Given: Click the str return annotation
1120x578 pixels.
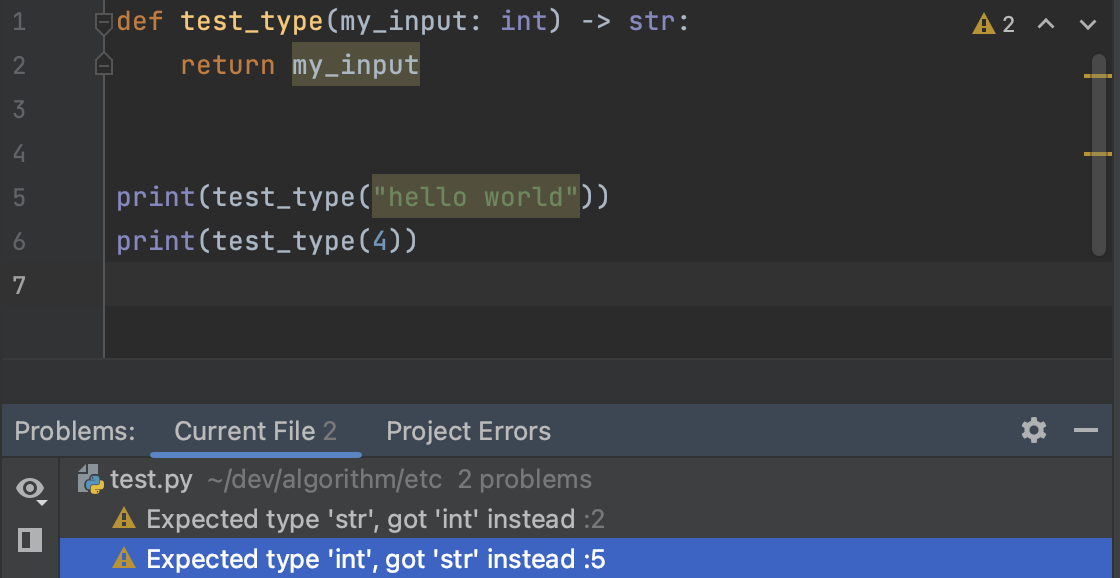Looking at the screenshot, I should 652,21.
